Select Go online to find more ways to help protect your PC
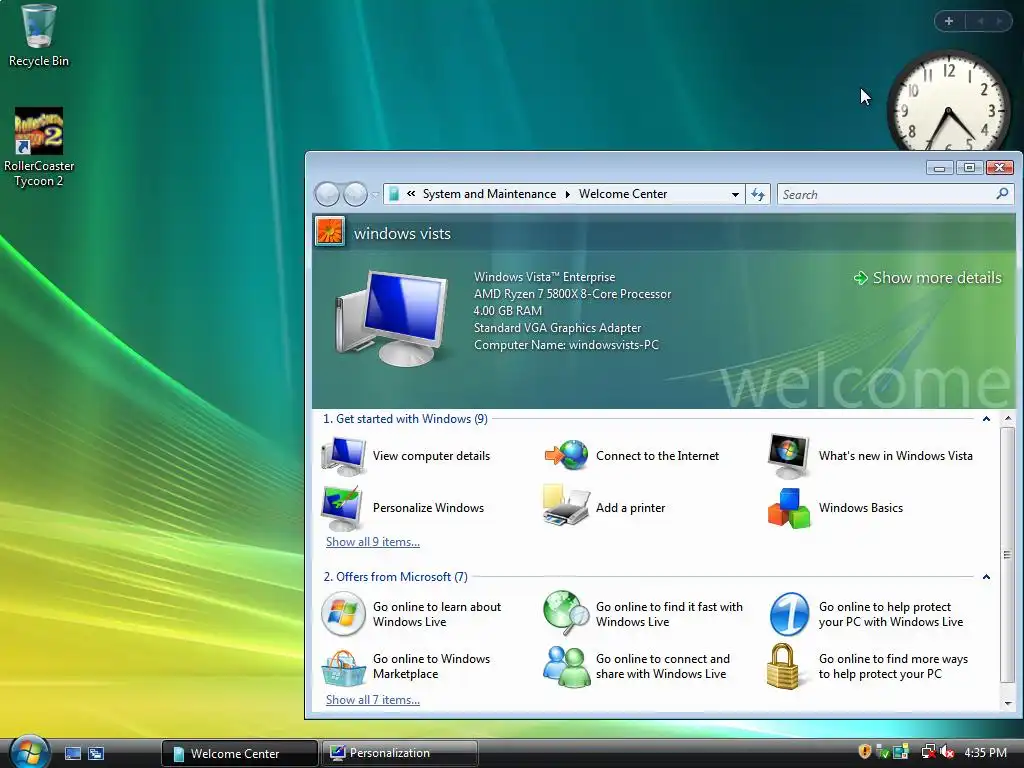The image size is (1024, 768). pos(868,666)
